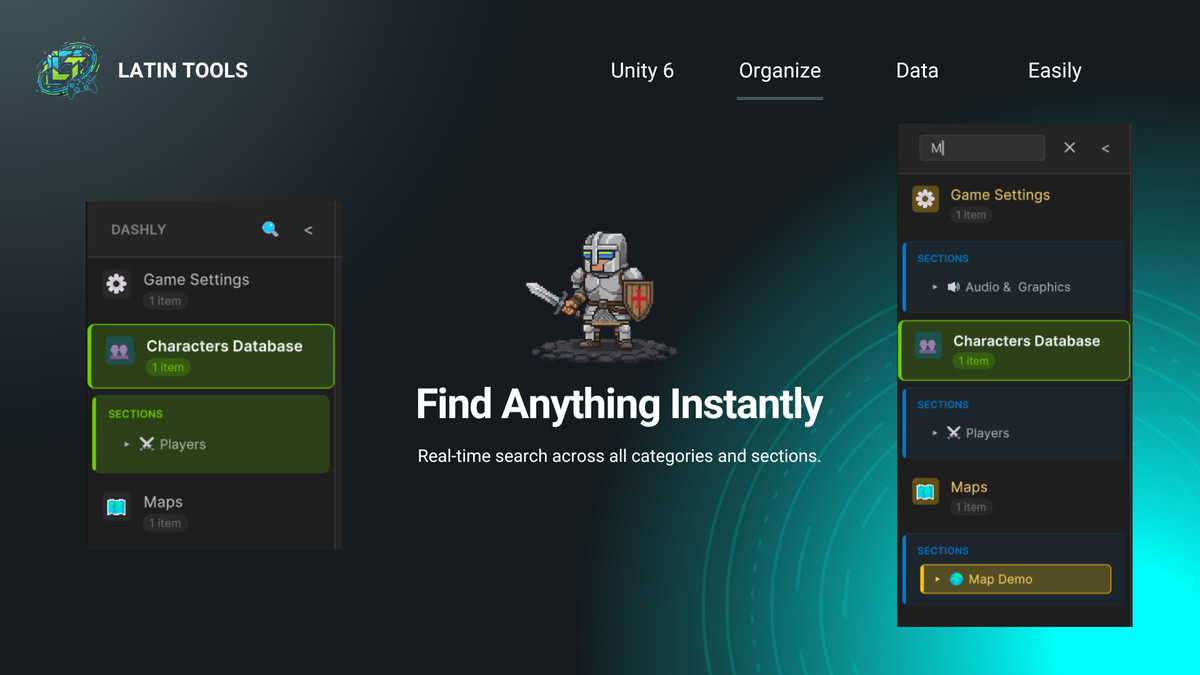Click the globe icon next to Map Demo
Screen dimensions: 1200x675
coord(955,578)
